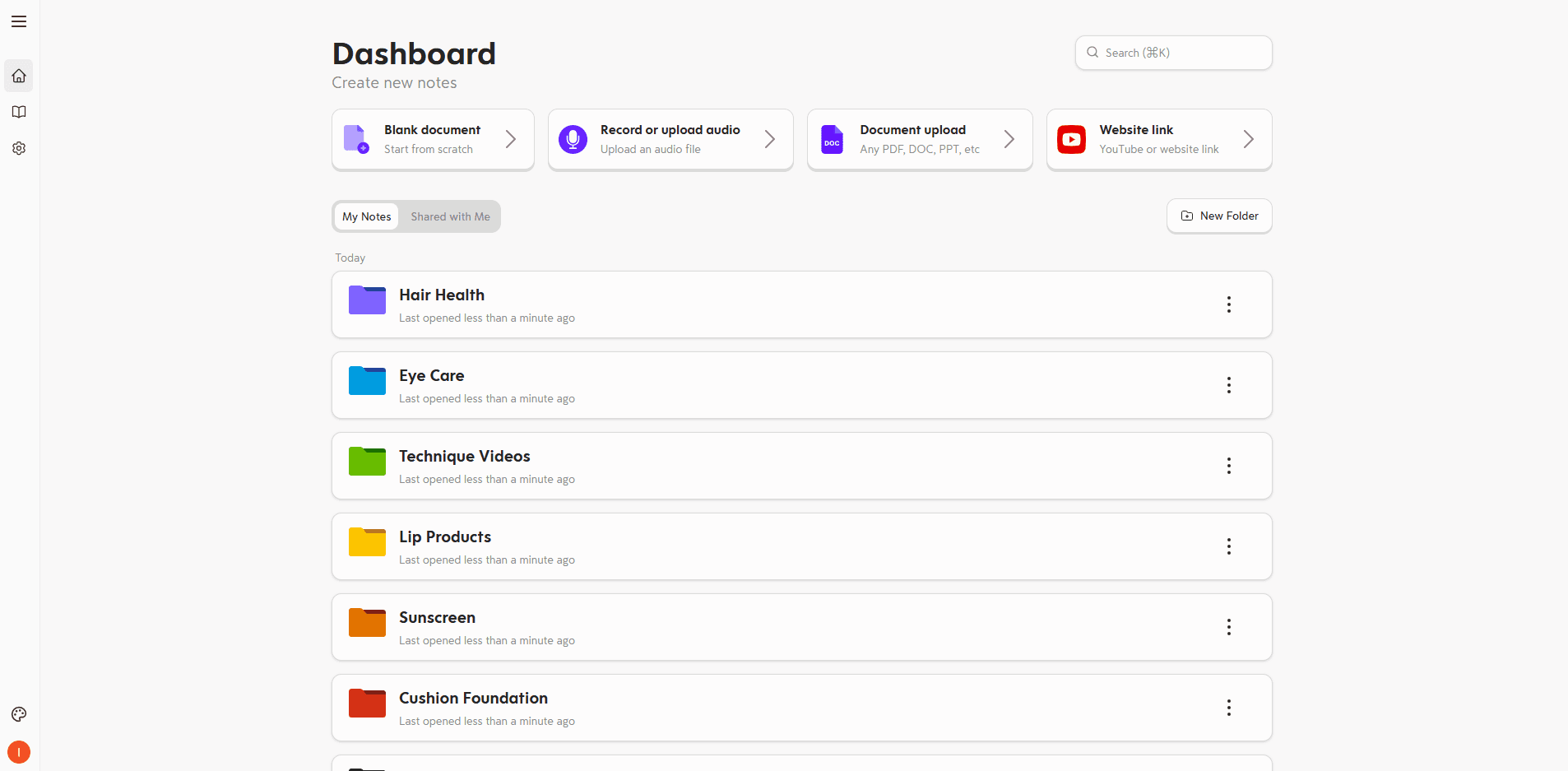Click chevron on Blank document card

click(x=511, y=139)
